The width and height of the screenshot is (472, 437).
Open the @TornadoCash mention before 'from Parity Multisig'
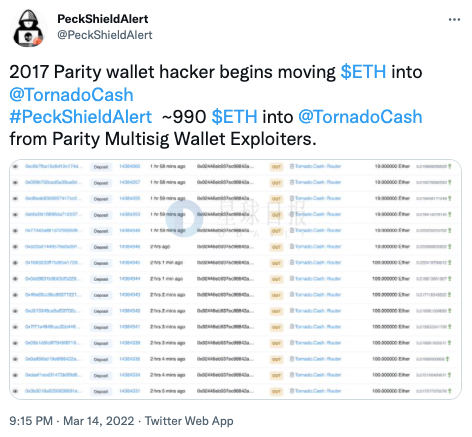pyautogui.click(x=360, y=117)
